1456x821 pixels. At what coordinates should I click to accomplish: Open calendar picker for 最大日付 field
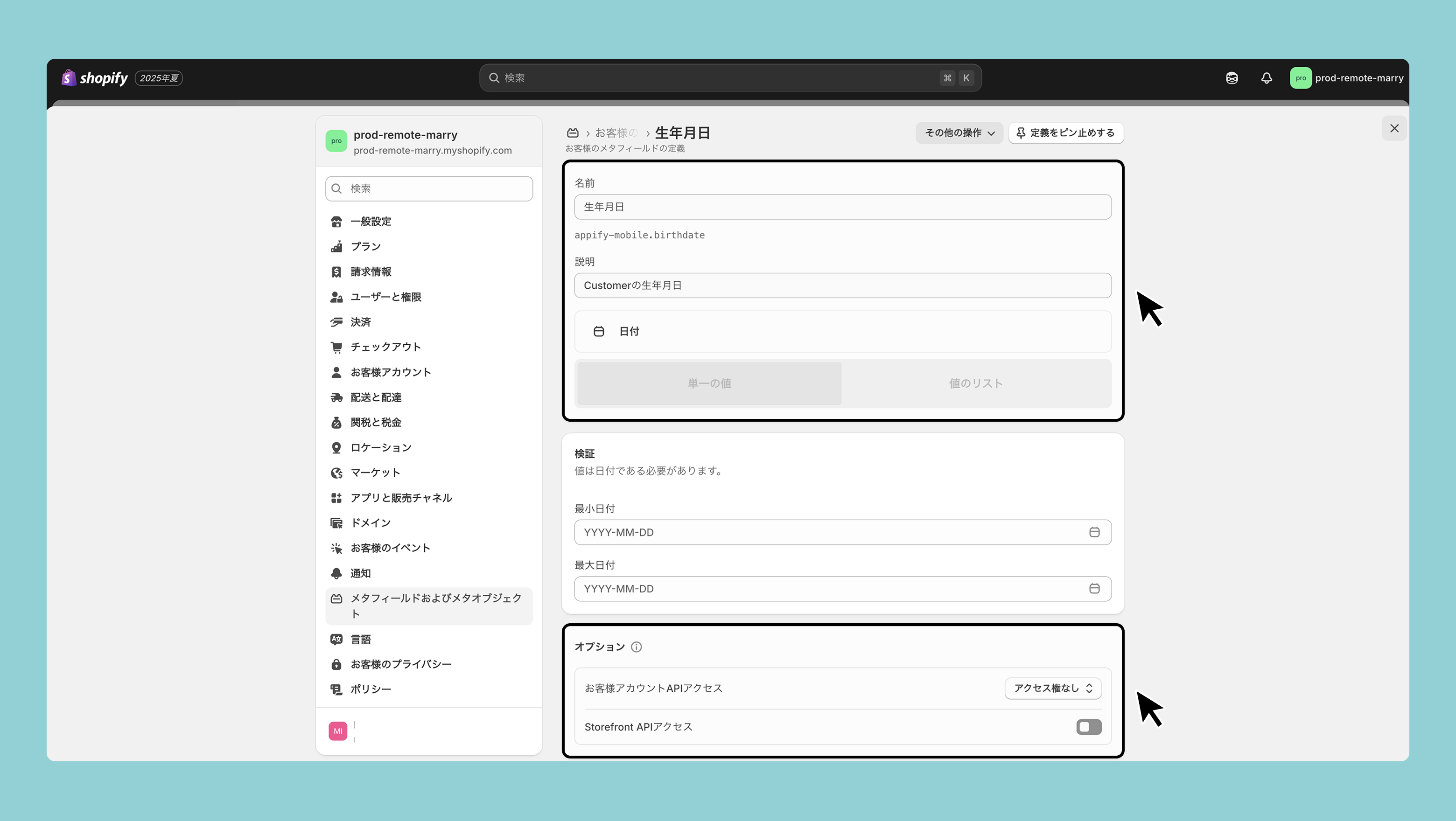pos(1094,589)
